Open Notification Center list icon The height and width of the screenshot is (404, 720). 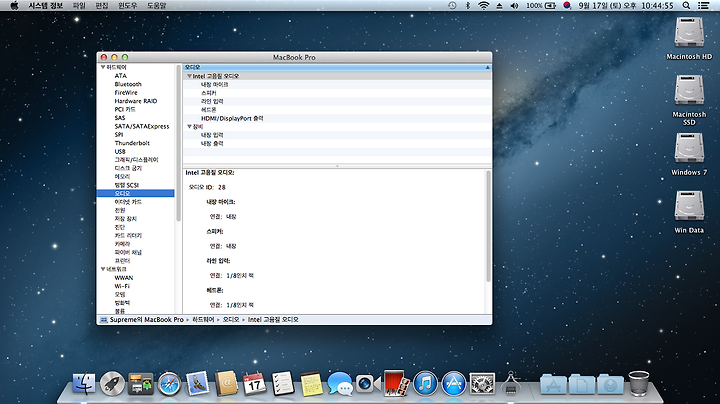click(x=703, y=6)
